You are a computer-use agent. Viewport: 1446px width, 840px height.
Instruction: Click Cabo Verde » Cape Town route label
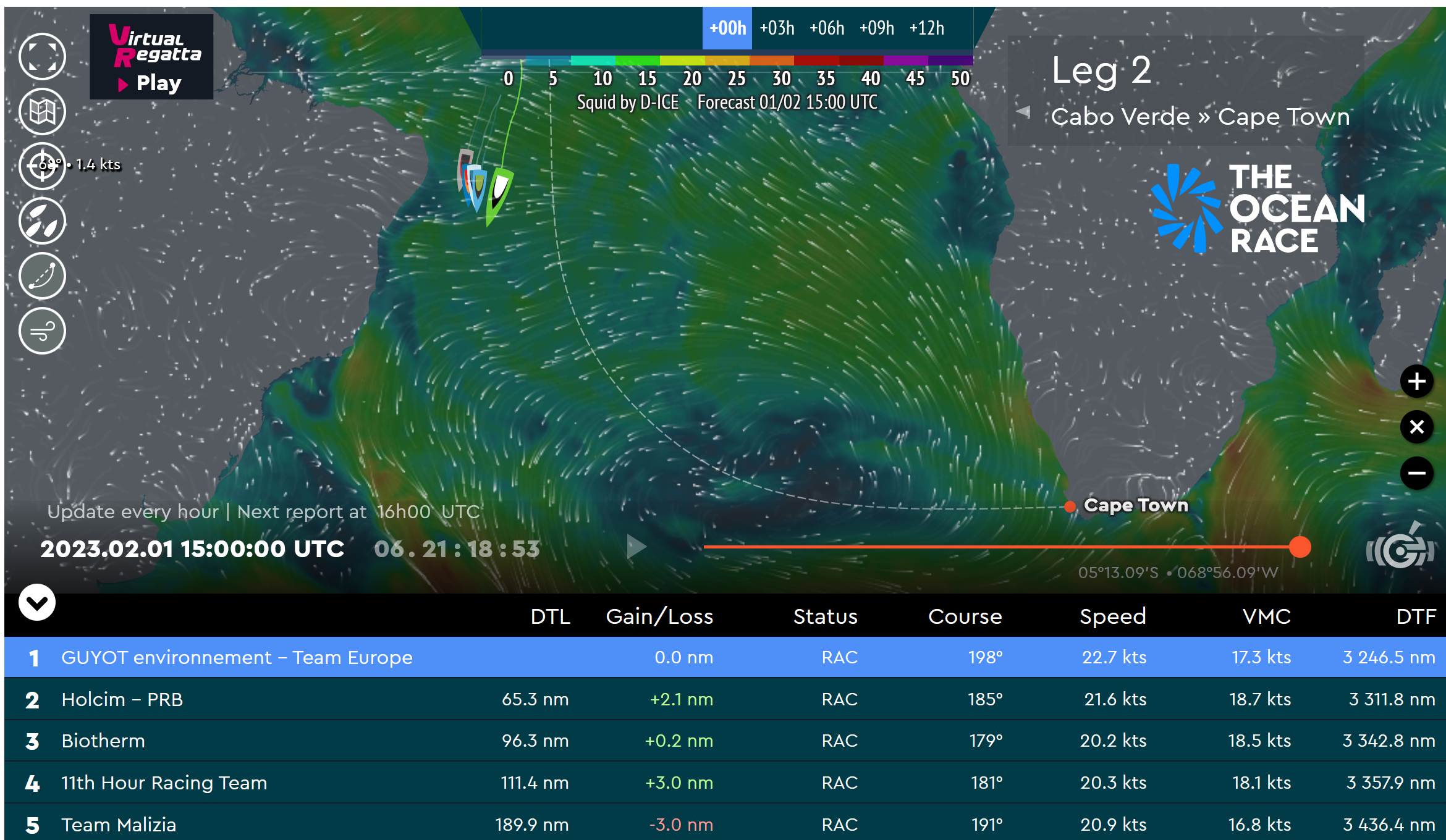pyautogui.click(x=1201, y=116)
